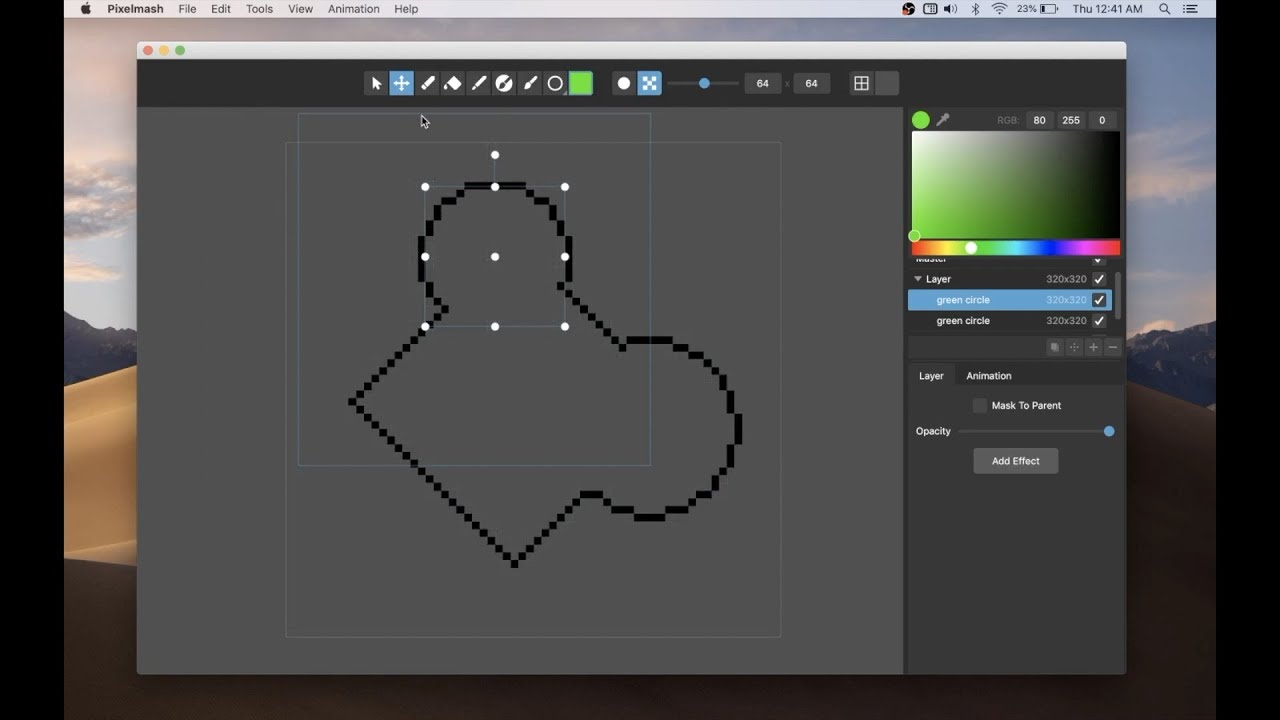Pick the eyedropper color sampler

click(942, 120)
